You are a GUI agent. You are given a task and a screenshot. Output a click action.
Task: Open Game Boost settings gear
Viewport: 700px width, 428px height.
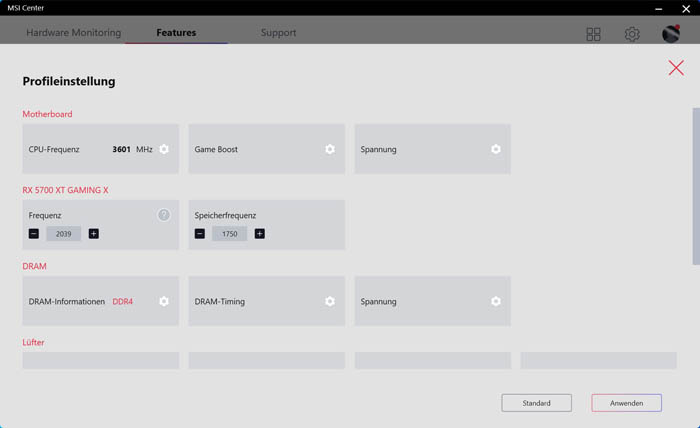(330, 149)
